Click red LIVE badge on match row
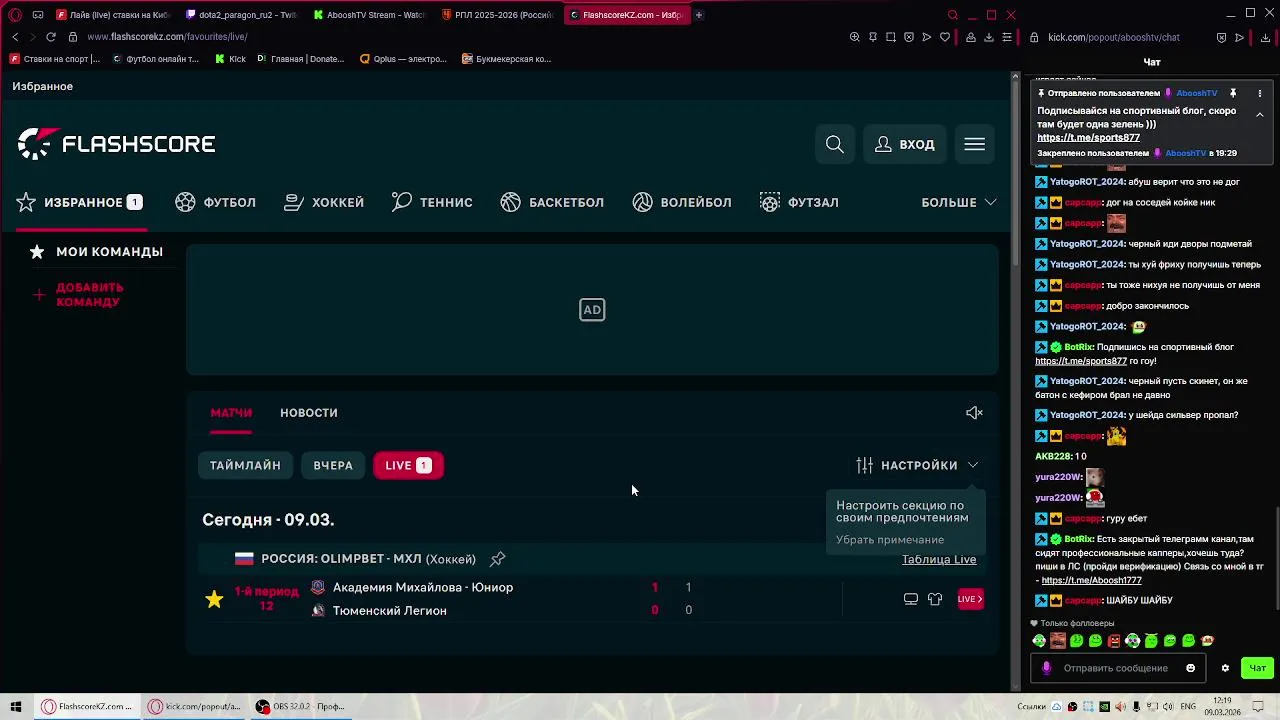 click(x=970, y=599)
